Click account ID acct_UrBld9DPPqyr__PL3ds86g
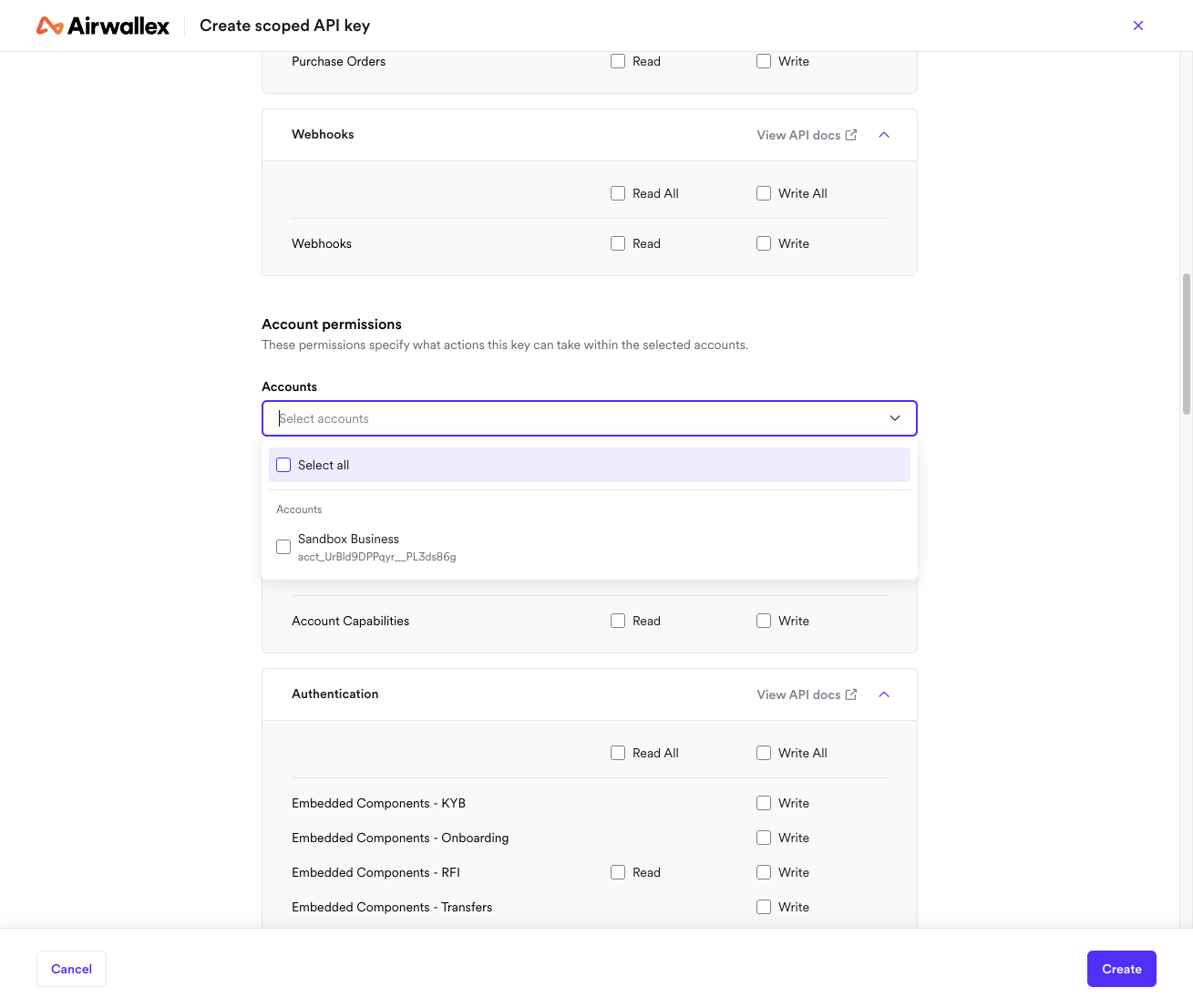The width and height of the screenshot is (1193, 1008). click(376, 557)
